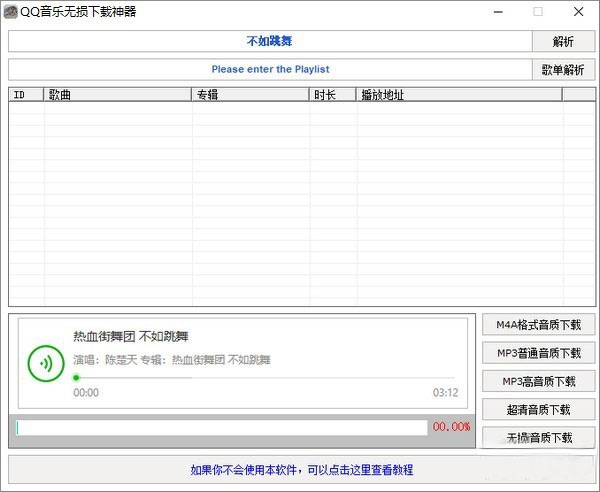Image resolution: width=600 pixels, height=492 pixels.
Task: Click the total duration 03:12
Action: [445, 393]
